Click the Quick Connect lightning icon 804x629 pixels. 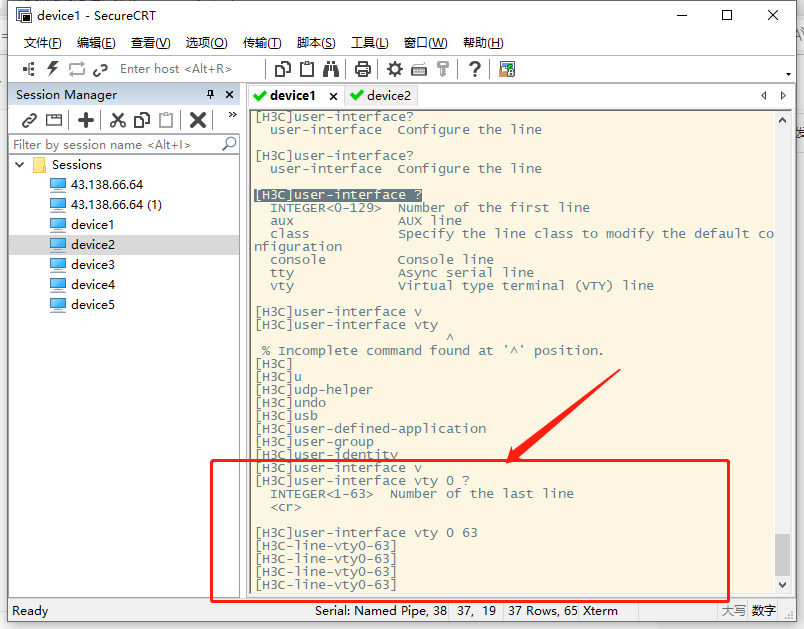[x=53, y=69]
